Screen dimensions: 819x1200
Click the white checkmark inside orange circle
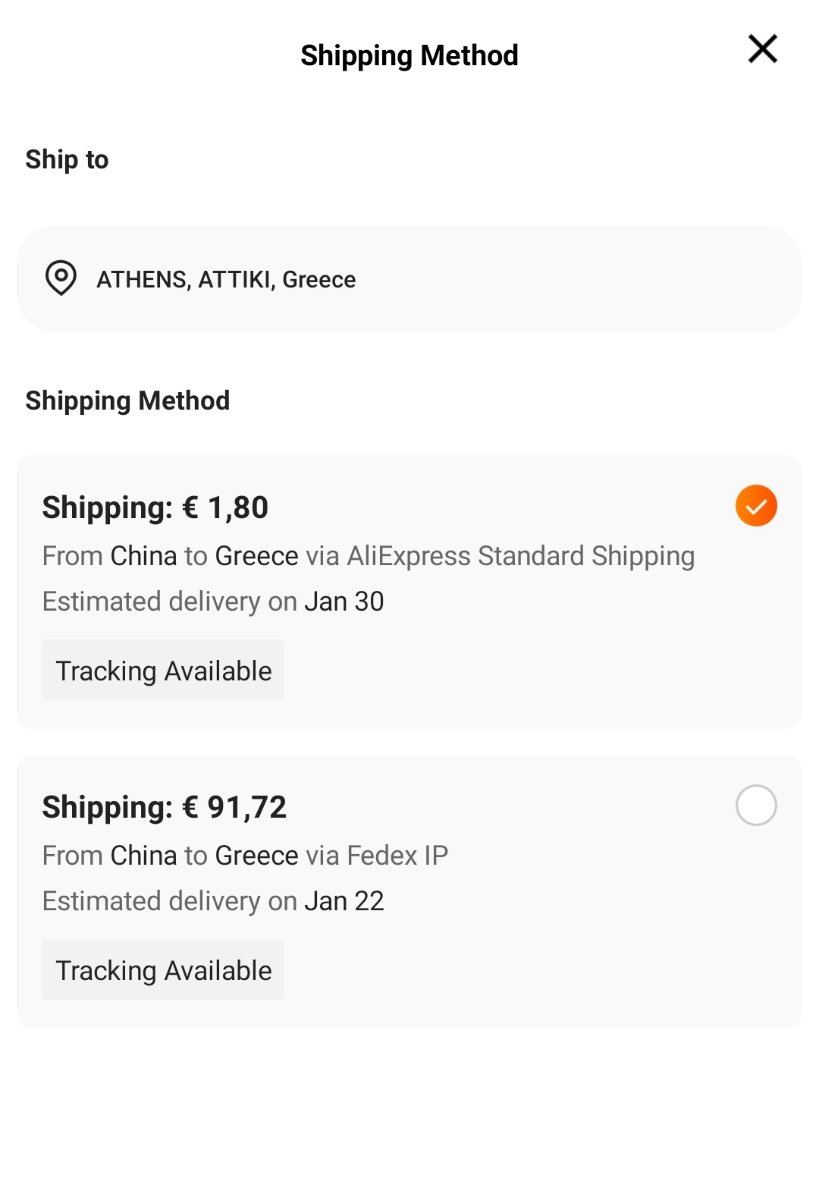click(756, 507)
